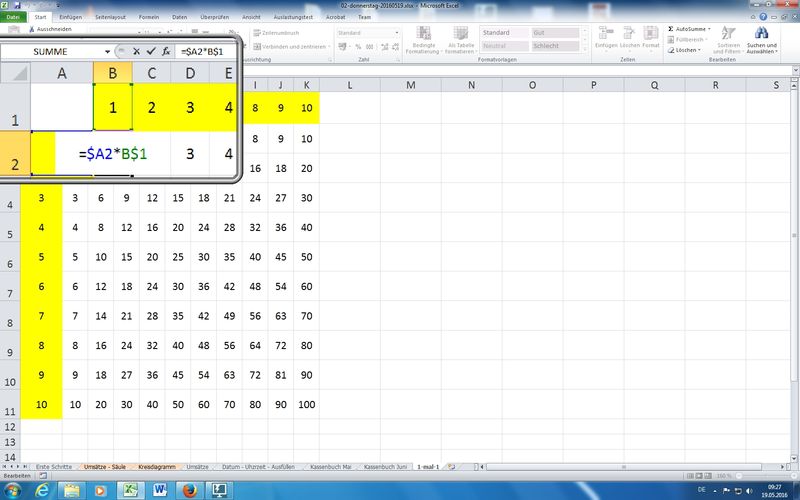Switch to Normal view in status bar
The image size is (800, 500).
tap(690, 476)
